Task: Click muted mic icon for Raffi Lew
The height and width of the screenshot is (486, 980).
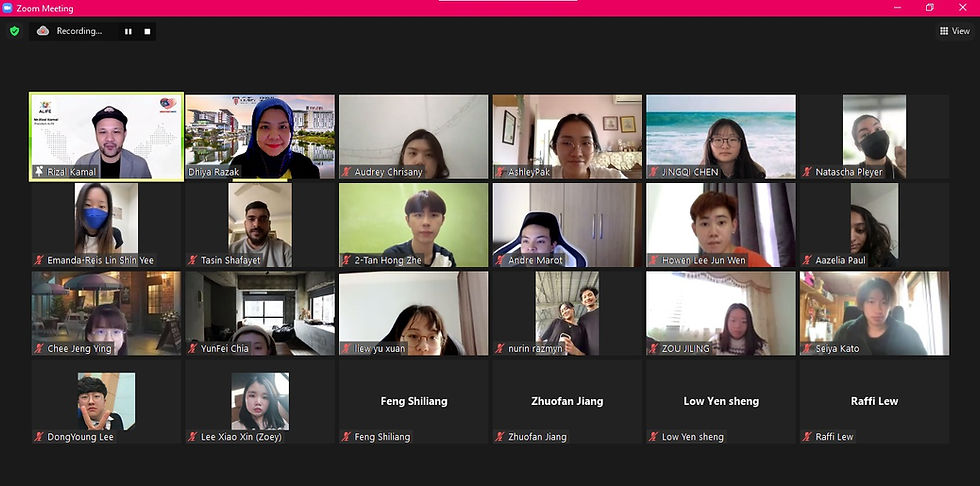Action: pyautogui.click(x=807, y=437)
